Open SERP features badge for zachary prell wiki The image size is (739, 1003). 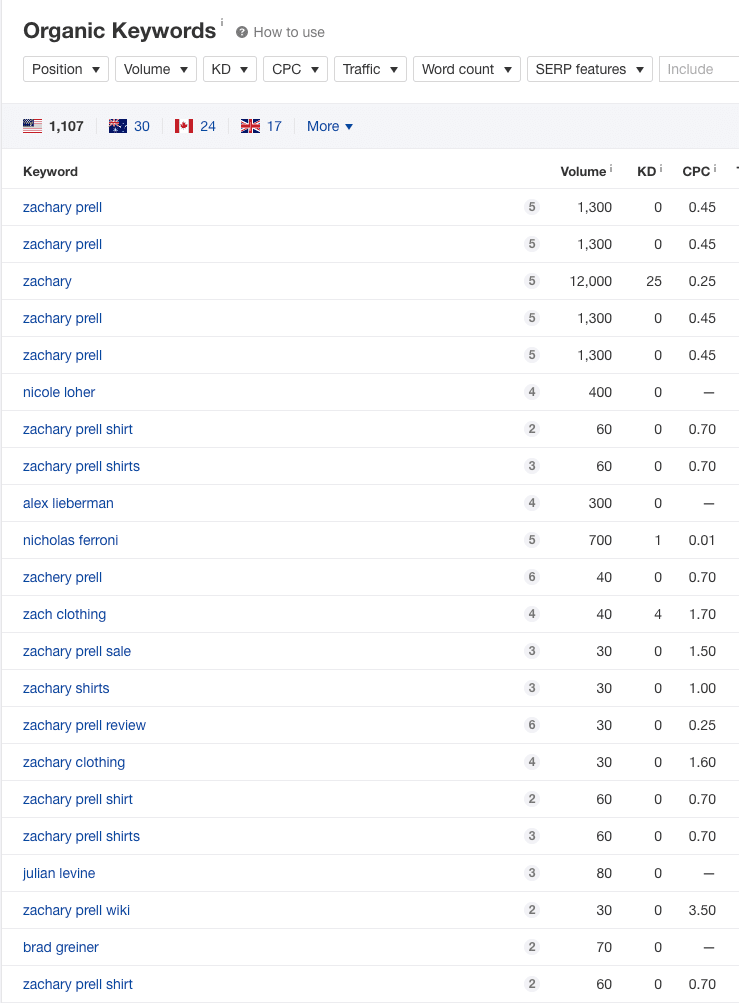point(532,910)
